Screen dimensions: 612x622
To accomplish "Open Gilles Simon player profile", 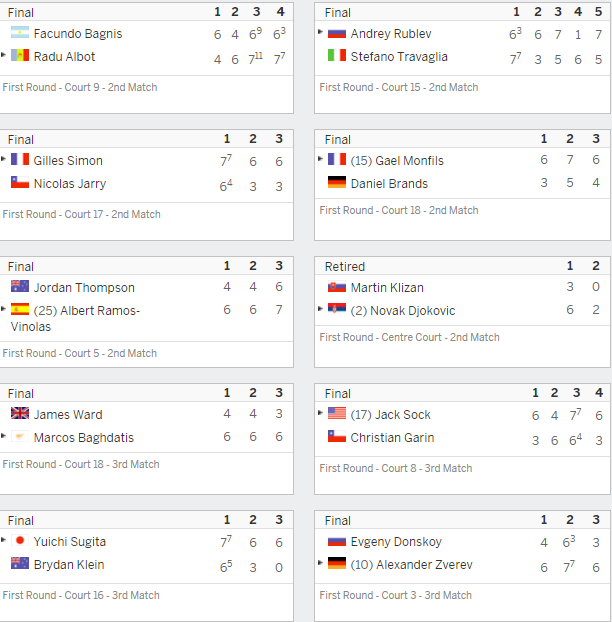I will coord(68,161).
